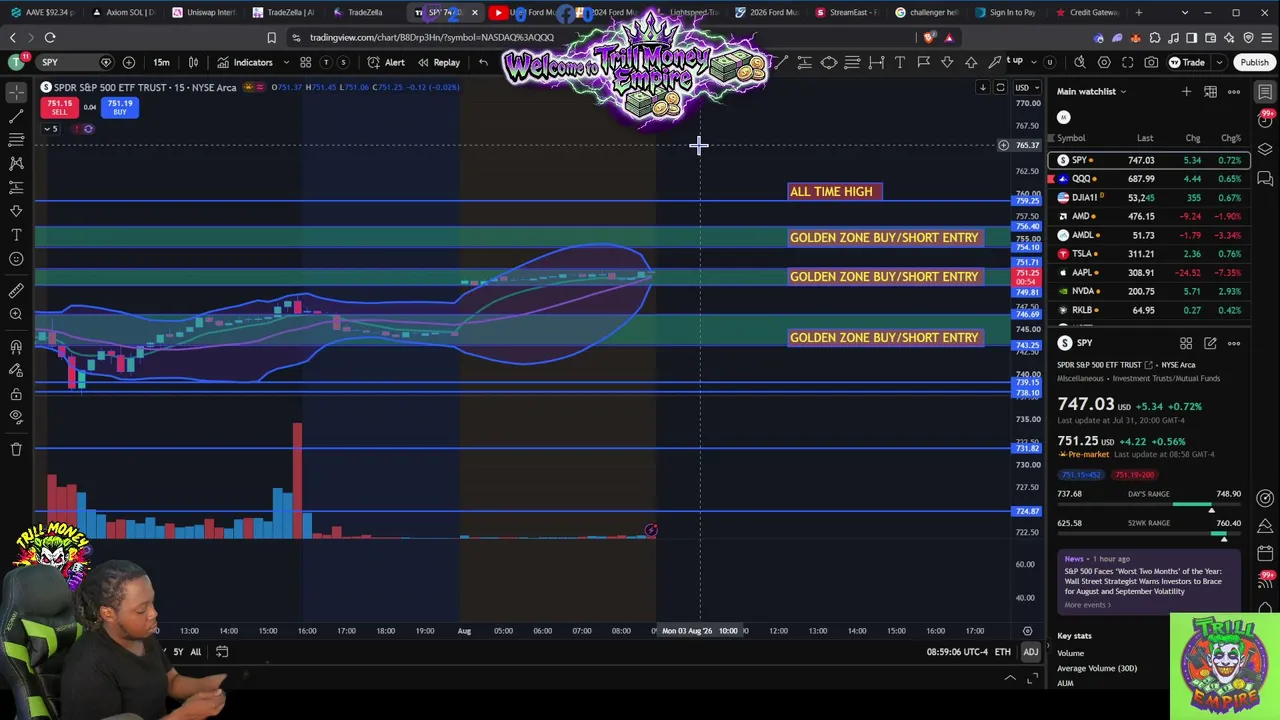Expand the Indicators favorites dropdown arrow
1280x720 pixels.
[286, 62]
